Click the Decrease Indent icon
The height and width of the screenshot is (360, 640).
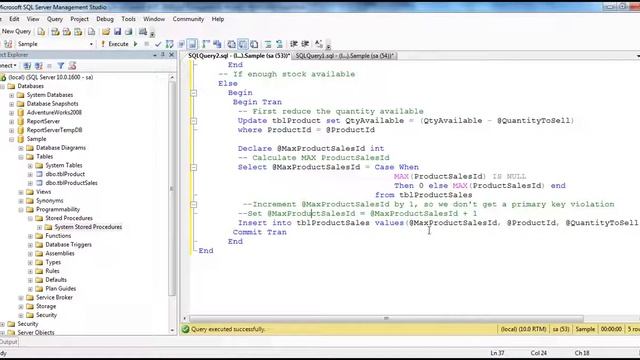pos(294,44)
